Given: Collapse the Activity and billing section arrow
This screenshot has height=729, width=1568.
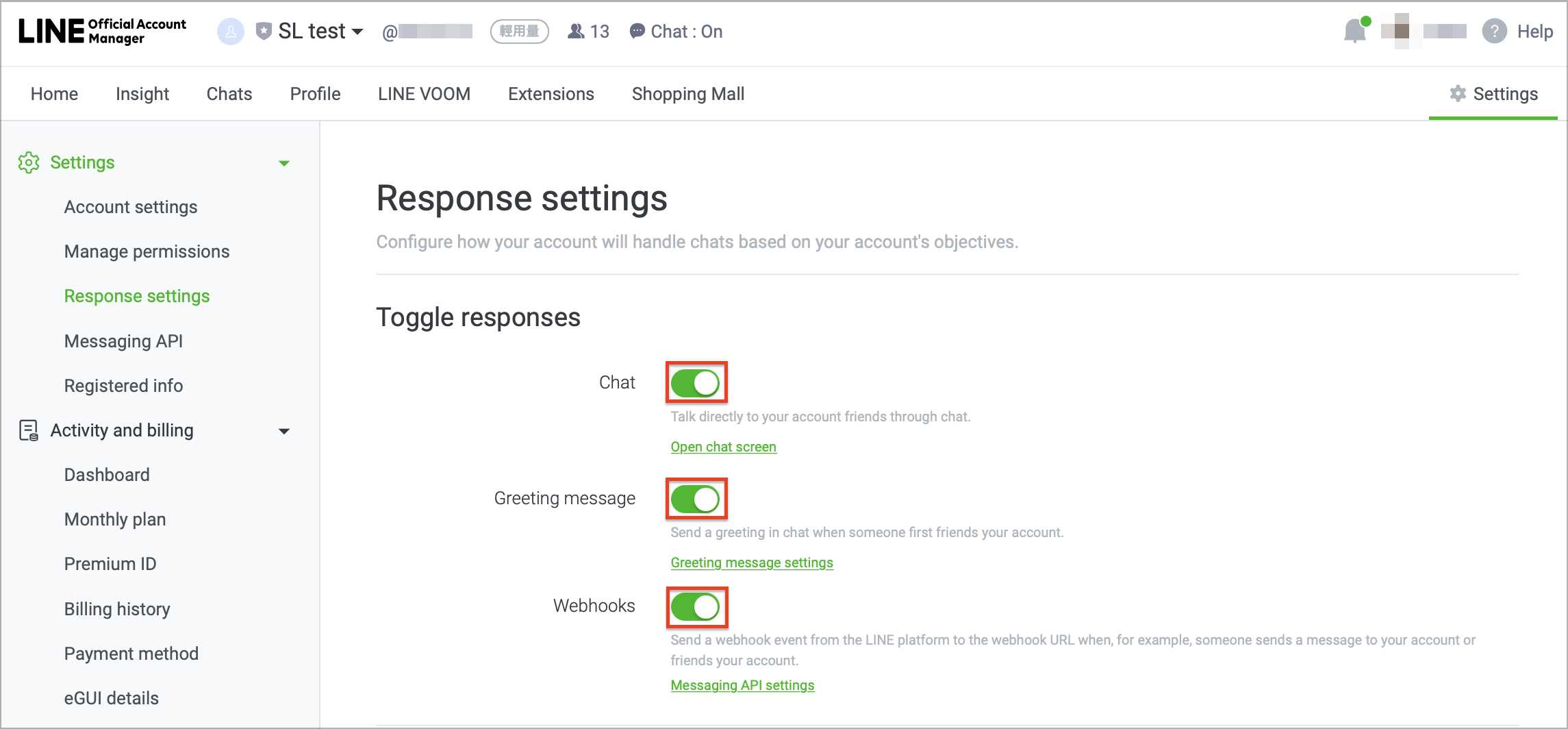Looking at the screenshot, I should (x=284, y=431).
